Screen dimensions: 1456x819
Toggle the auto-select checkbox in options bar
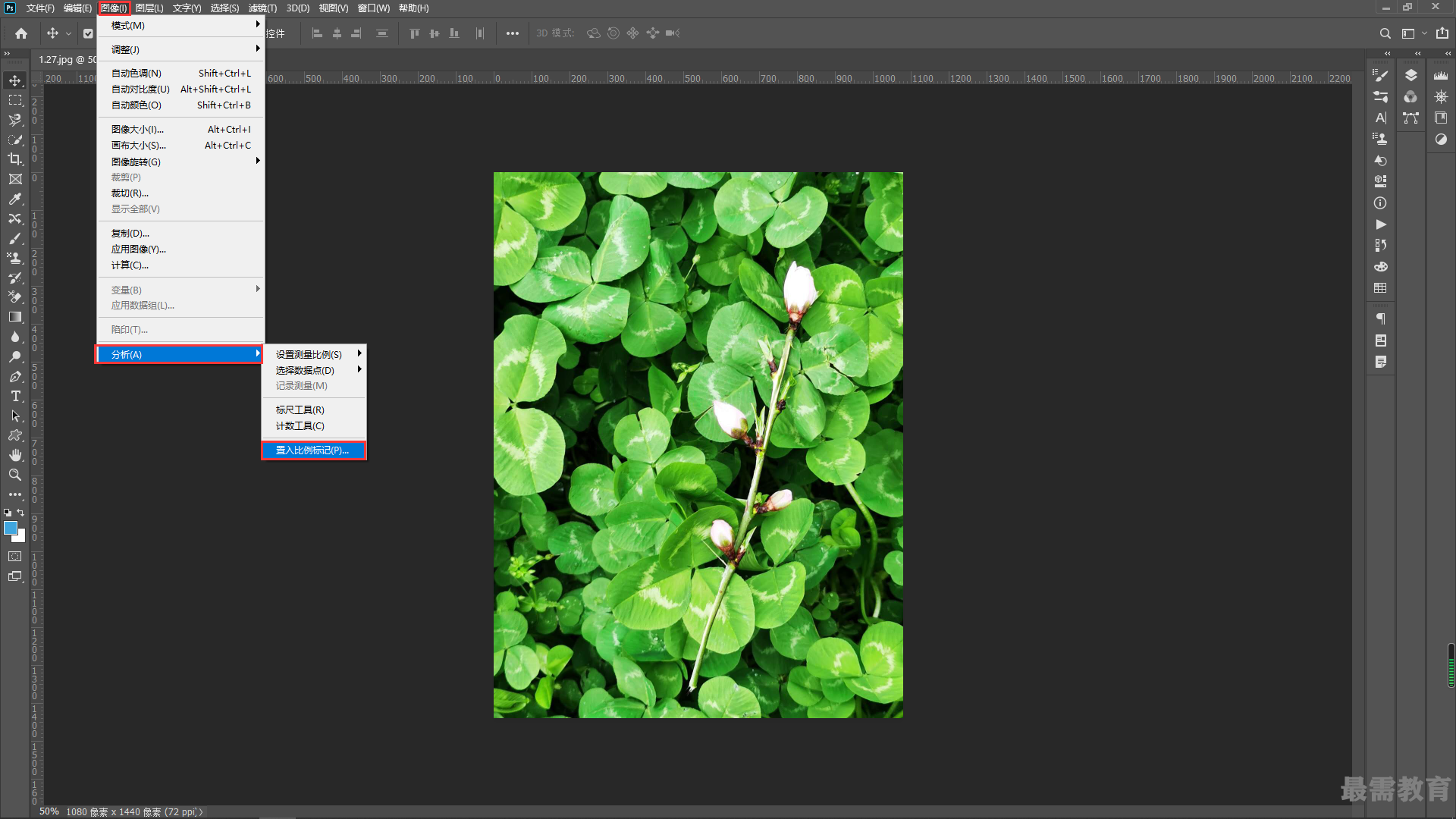(88, 33)
